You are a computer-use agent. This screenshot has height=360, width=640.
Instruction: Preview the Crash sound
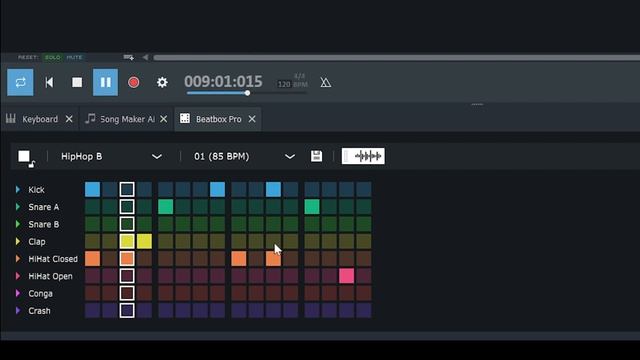(18, 311)
